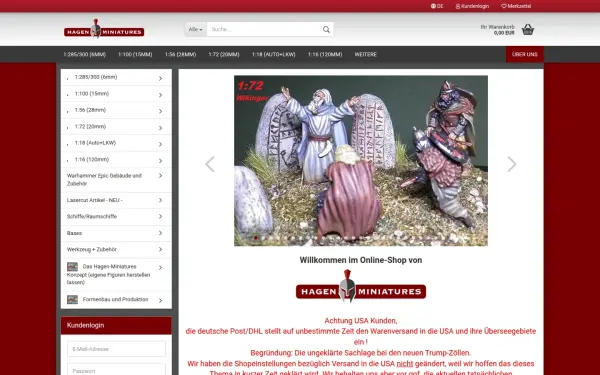Click the globe DE language icon
600x375 pixels.
pyautogui.click(x=437, y=6)
